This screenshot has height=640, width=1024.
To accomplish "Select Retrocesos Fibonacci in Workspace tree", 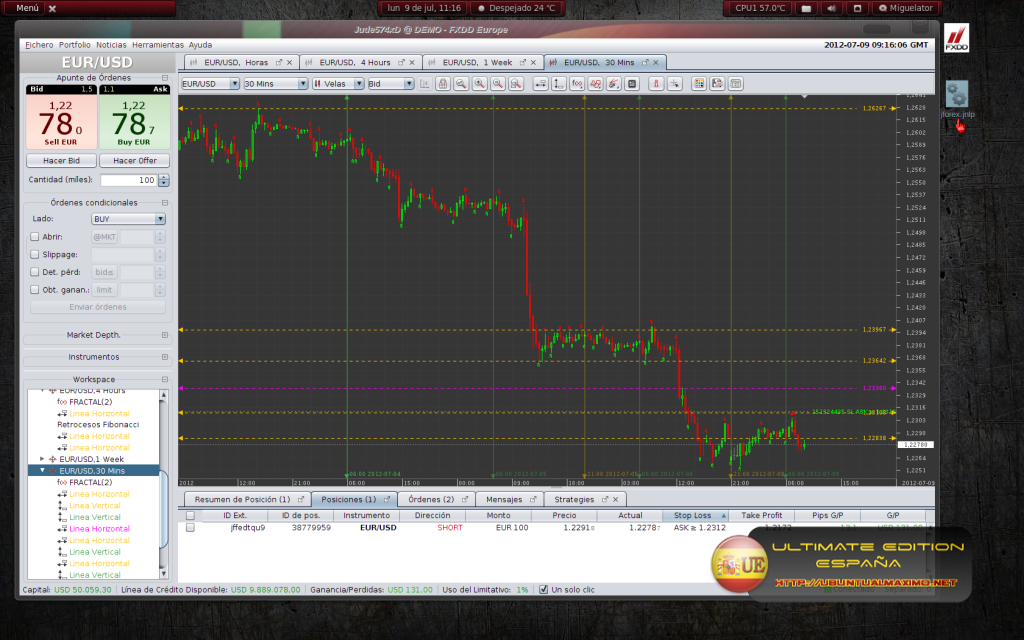I will pos(98,424).
